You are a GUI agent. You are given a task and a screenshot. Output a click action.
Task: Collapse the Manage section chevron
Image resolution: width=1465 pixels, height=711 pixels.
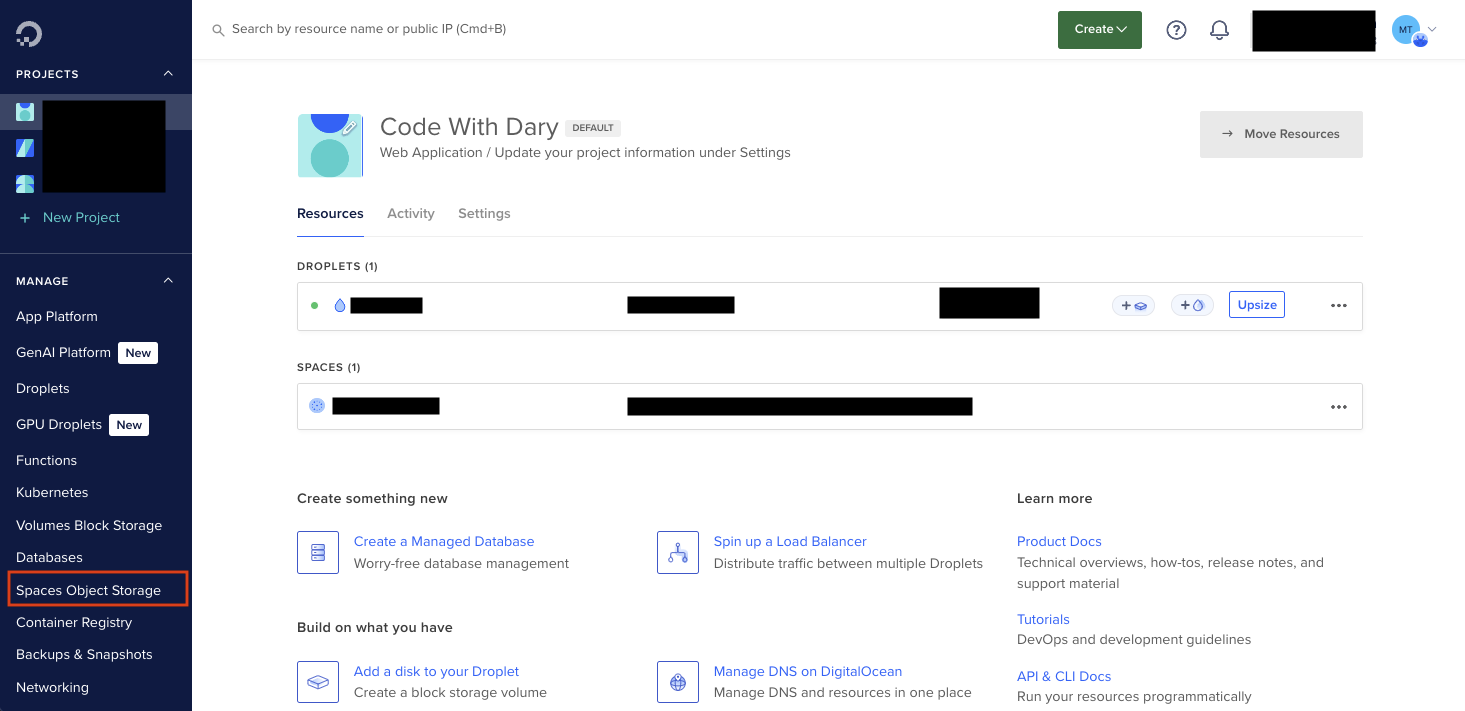pyautogui.click(x=168, y=281)
